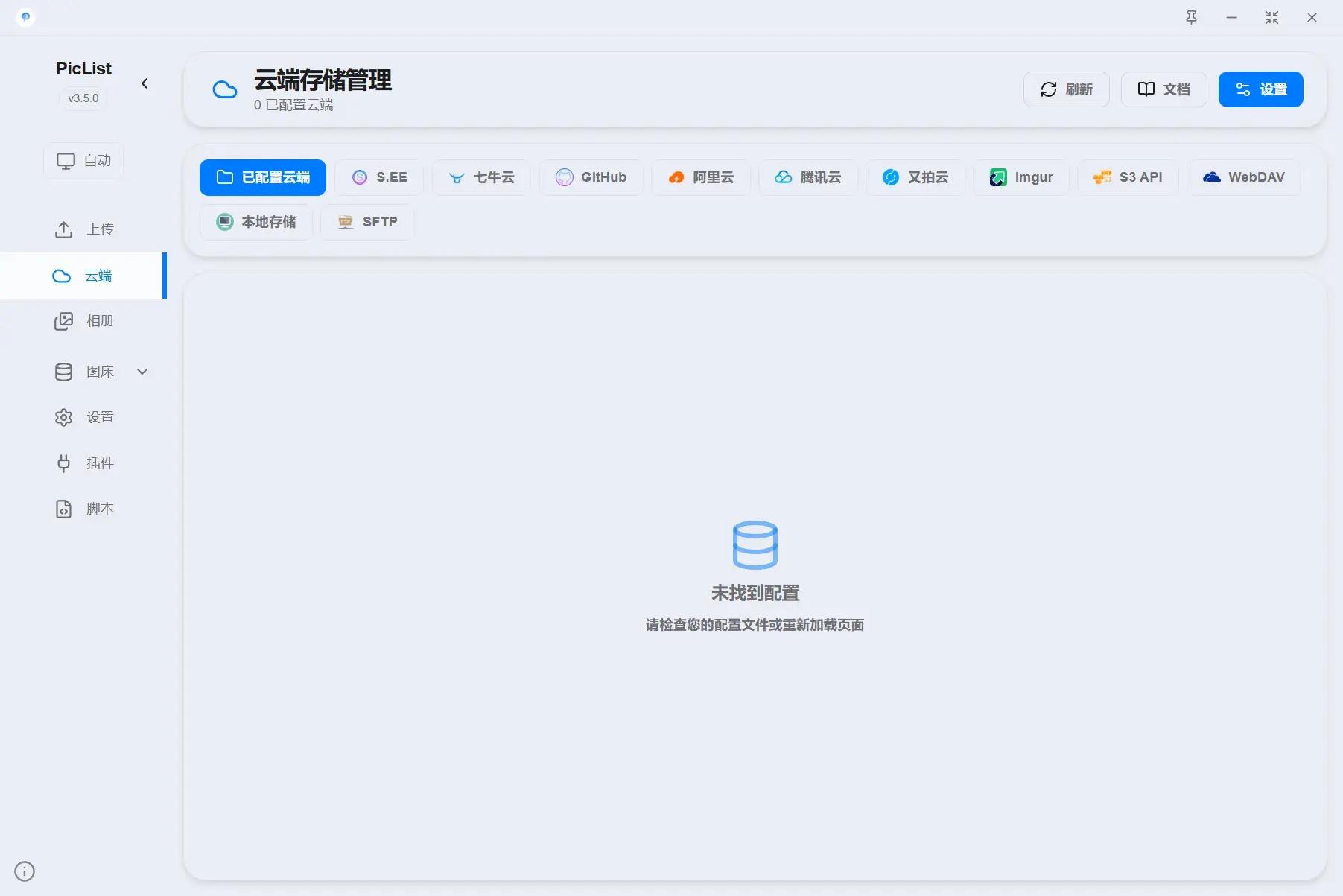Collapse the sidebar with the chevron arrow

tap(145, 83)
